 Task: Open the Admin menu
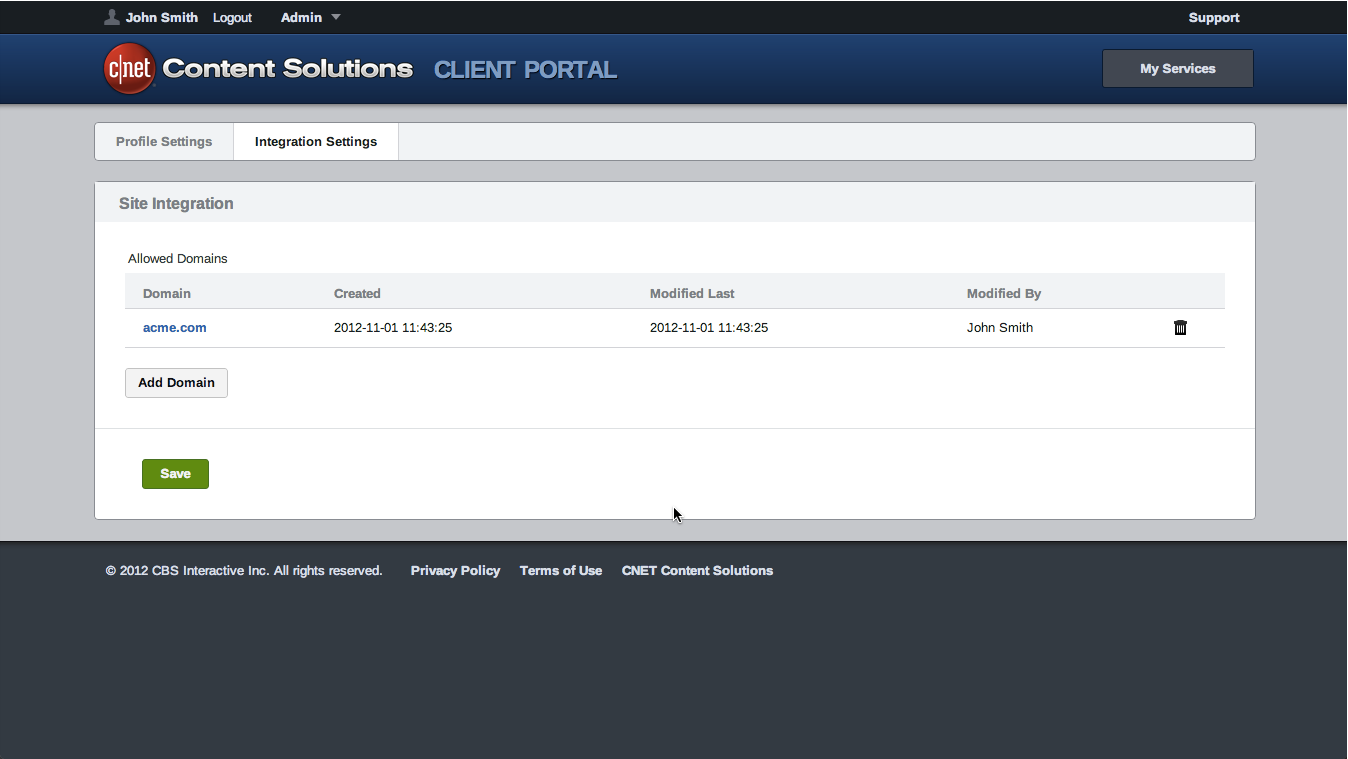pos(301,17)
